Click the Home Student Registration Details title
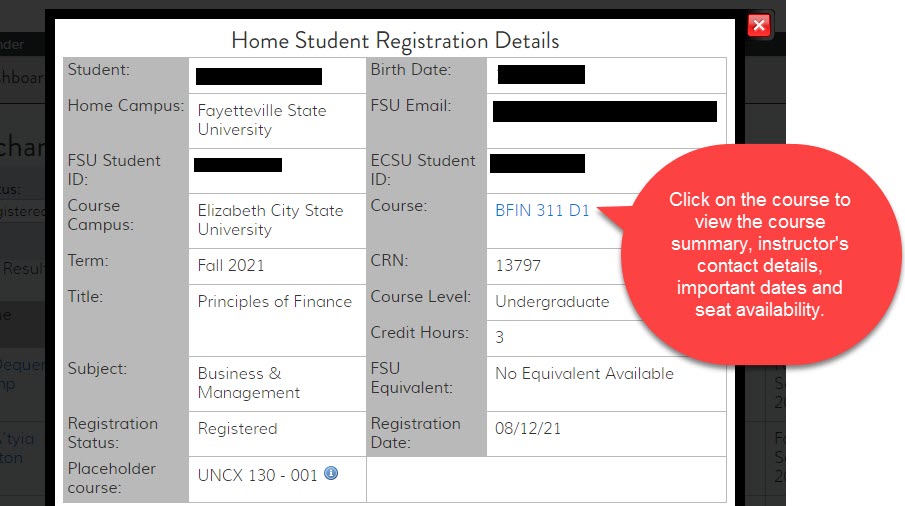This screenshot has height=506, width=905. point(395,41)
